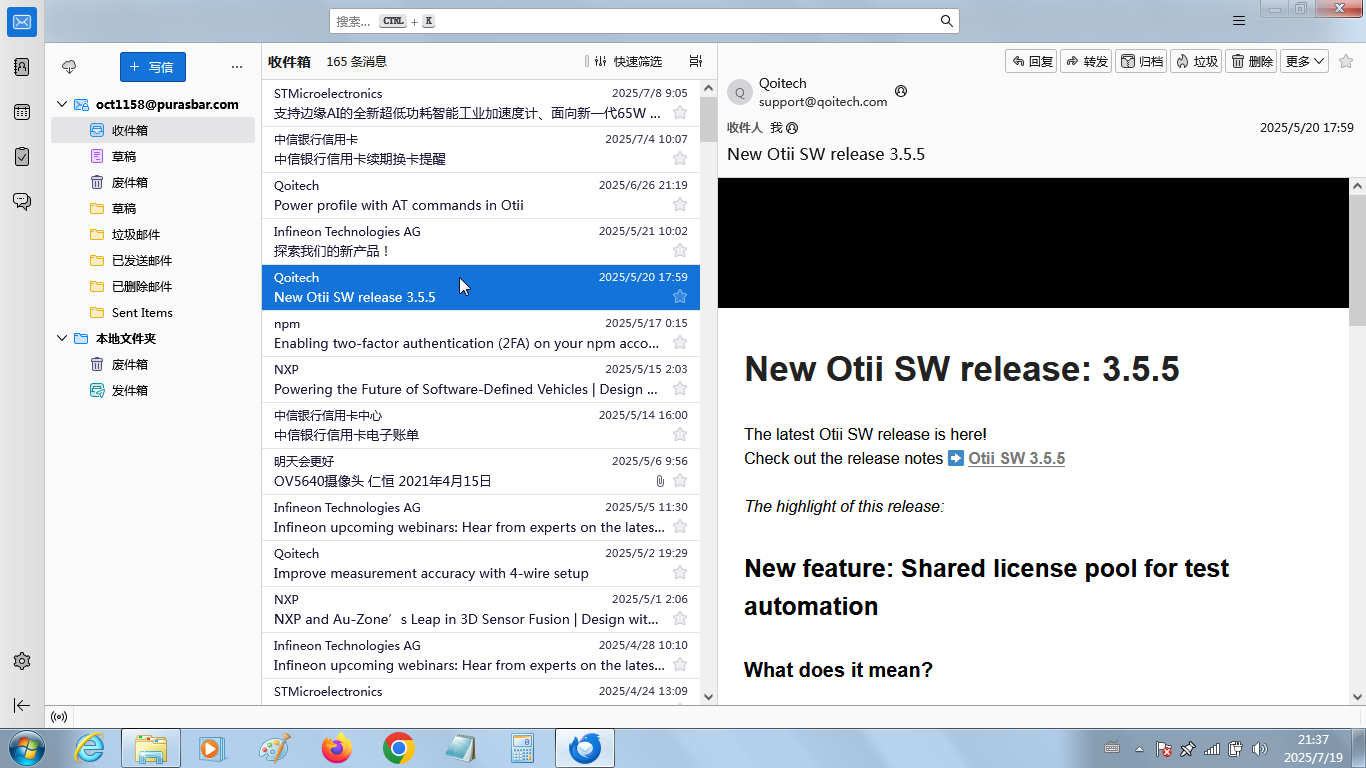Open Improve measurement accuracy with 4-wire email

[x=481, y=563]
